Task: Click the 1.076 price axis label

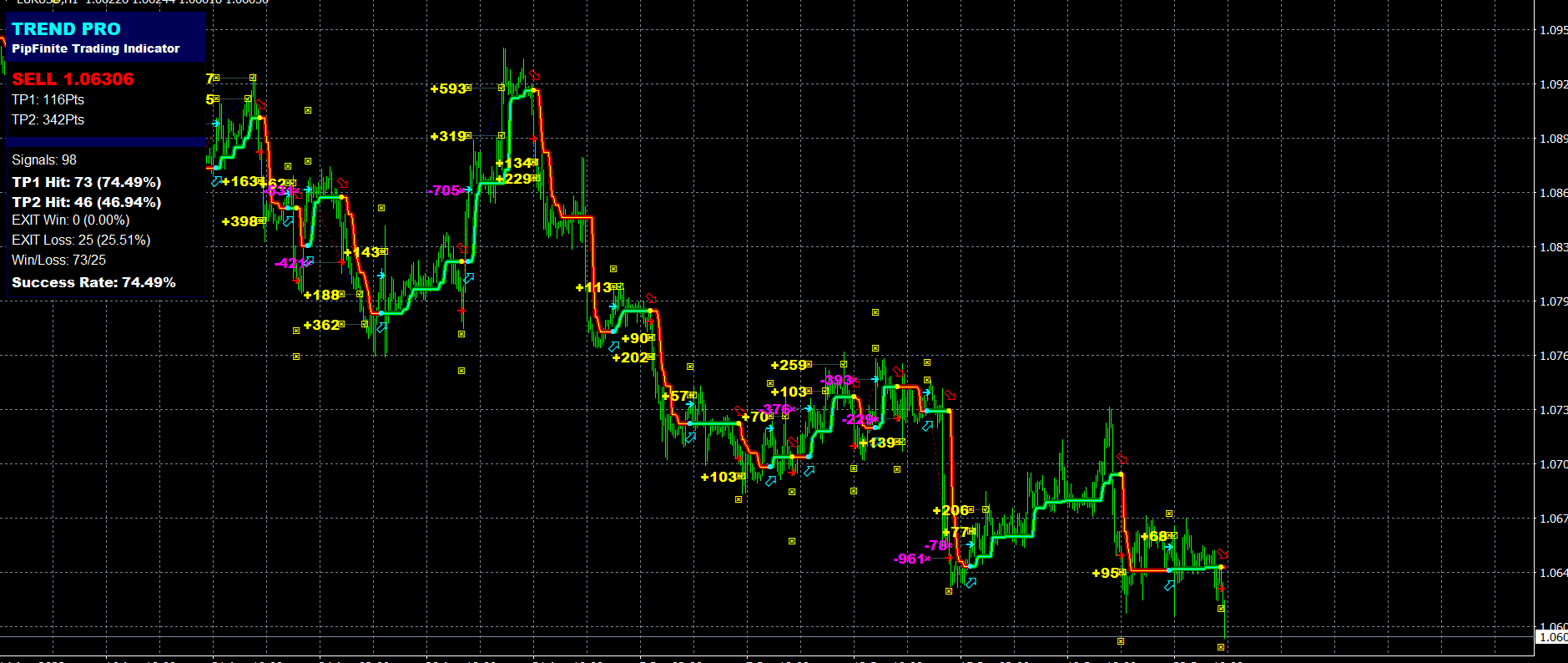Action: point(1554,356)
